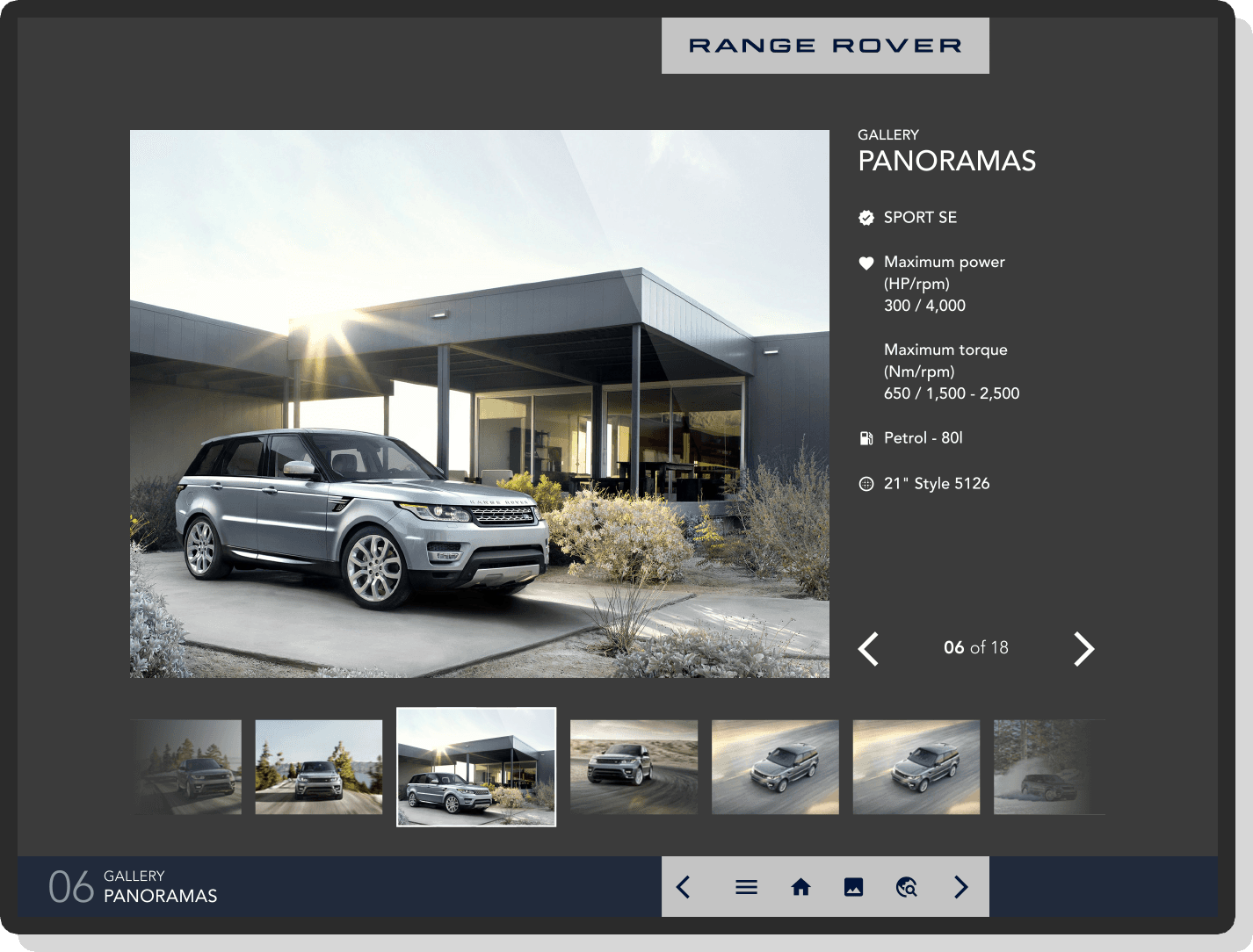Select second thumbnail of SUV front view by lake

tap(319, 767)
